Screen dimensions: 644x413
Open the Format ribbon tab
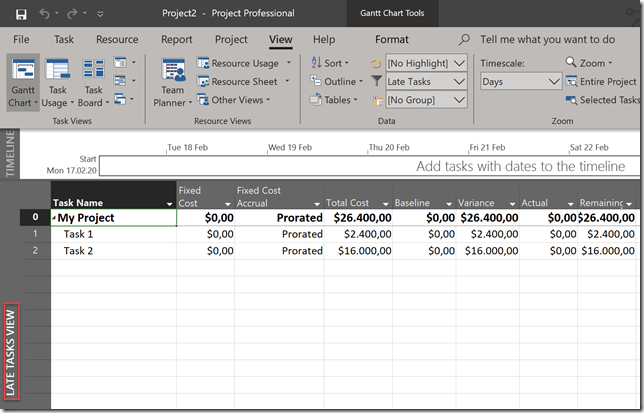391,40
